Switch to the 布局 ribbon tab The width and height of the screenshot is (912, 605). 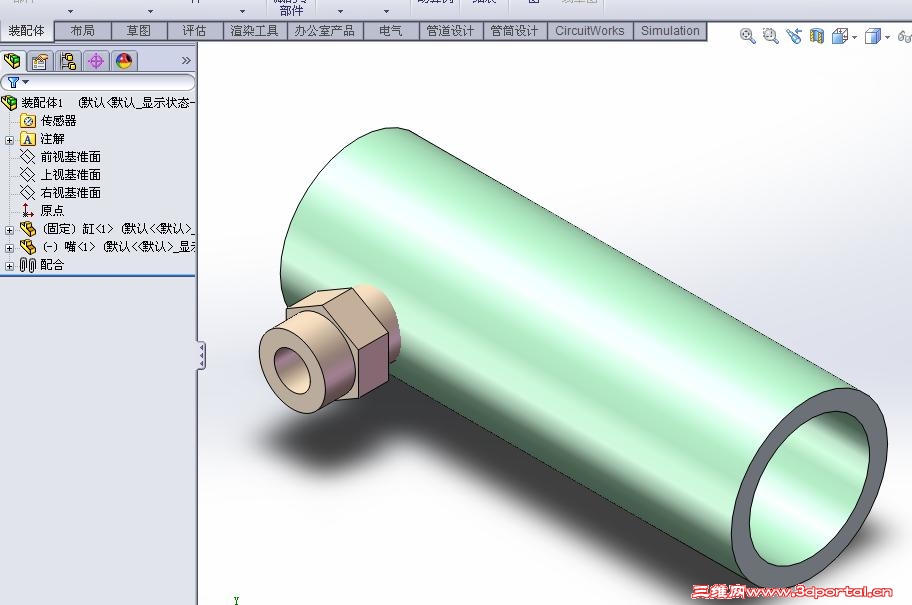pyautogui.click(x=83, y=31)
